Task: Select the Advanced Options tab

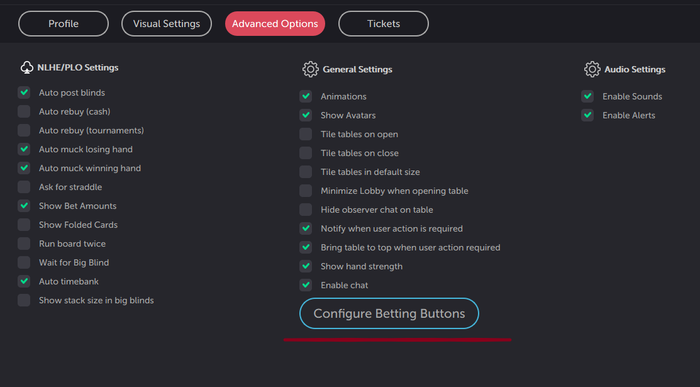Action: pos(275,24)
